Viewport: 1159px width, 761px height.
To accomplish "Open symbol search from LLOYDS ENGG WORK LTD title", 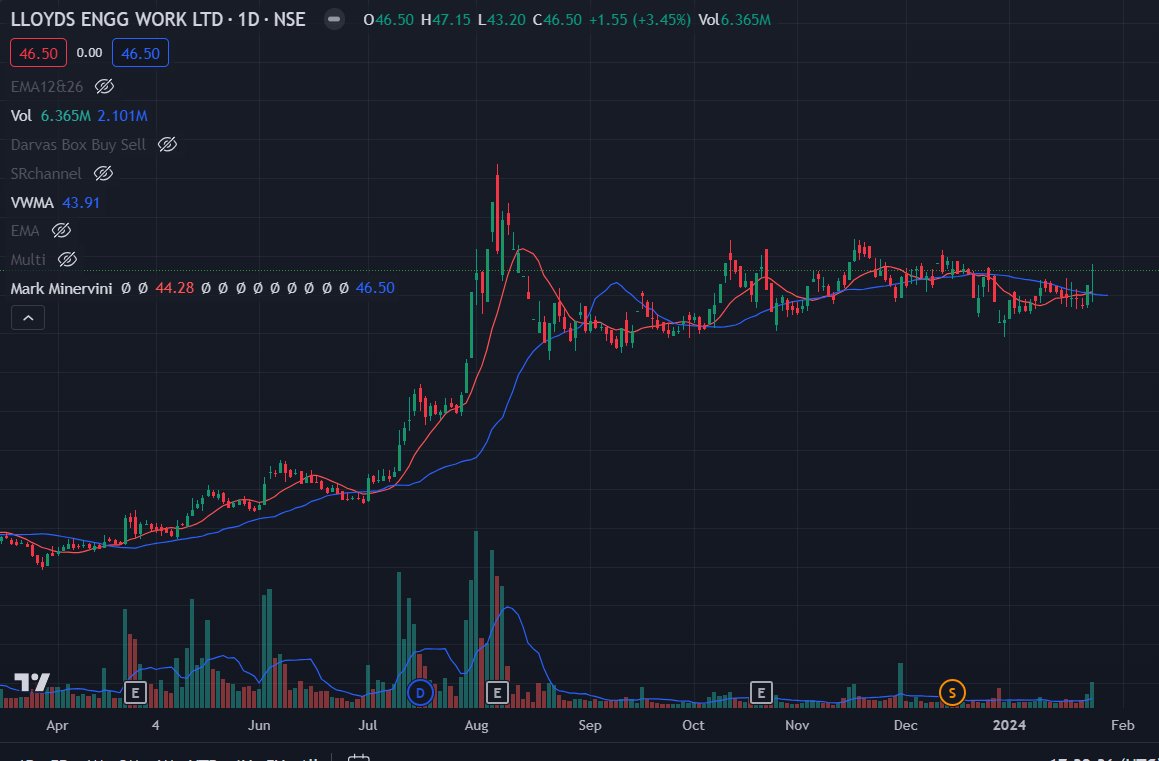I will (117, 19).
